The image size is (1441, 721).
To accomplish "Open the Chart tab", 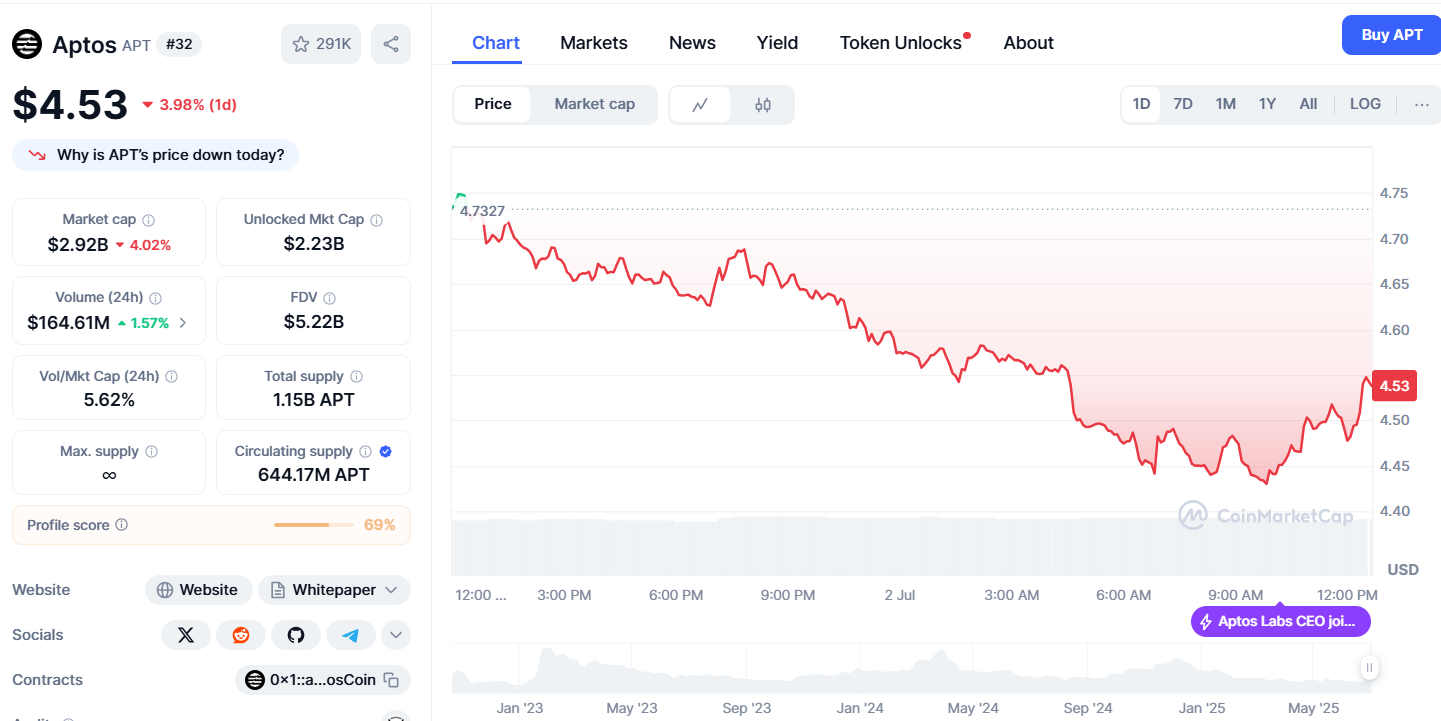I will point(496,43).
